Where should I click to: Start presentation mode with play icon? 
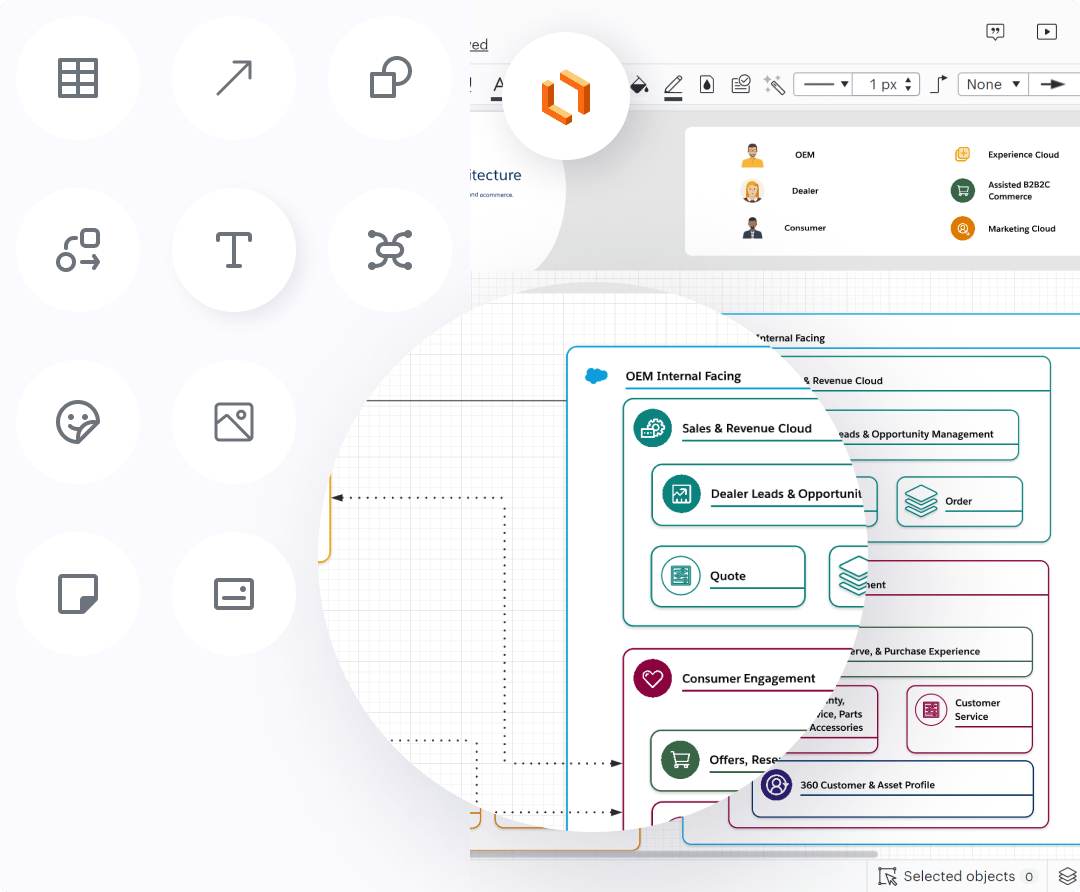point(1046,32)
